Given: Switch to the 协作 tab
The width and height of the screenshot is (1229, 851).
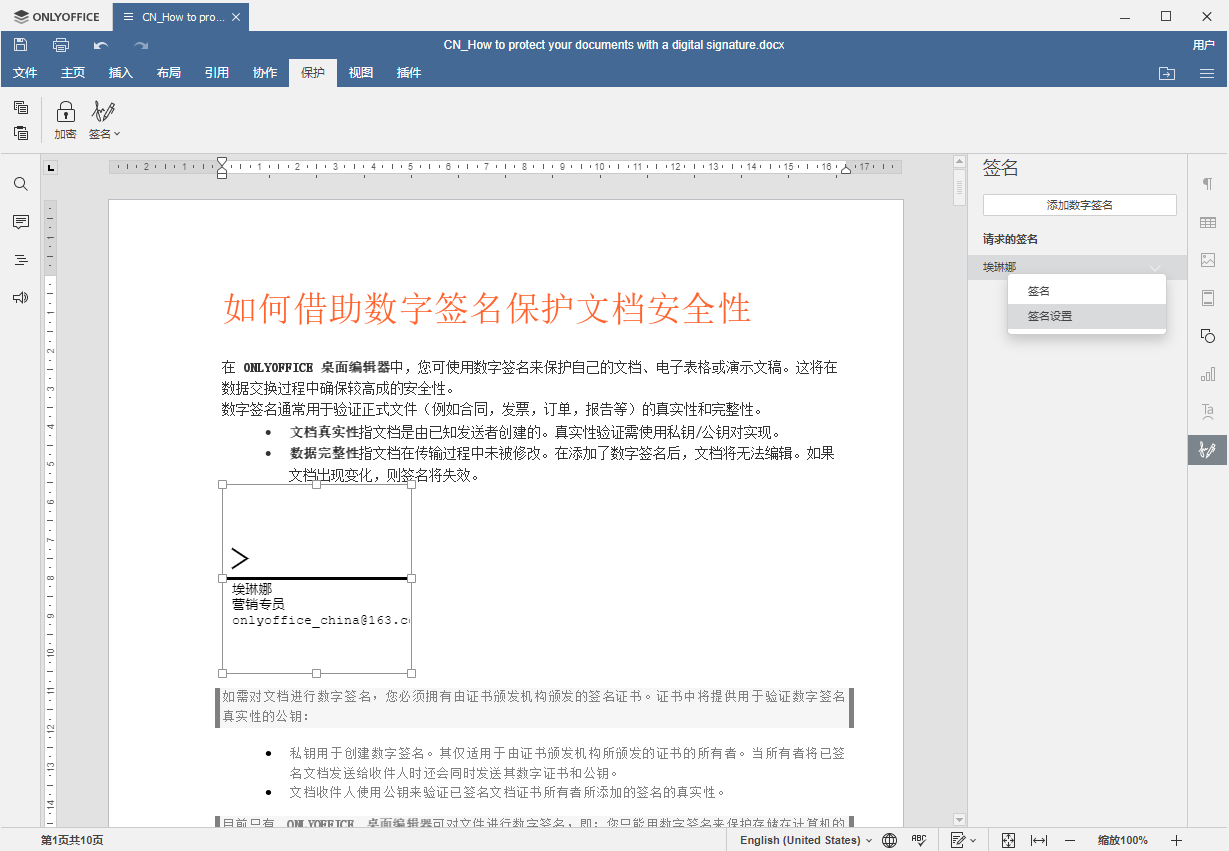Looking at the screenshot, I should [265, 73].
